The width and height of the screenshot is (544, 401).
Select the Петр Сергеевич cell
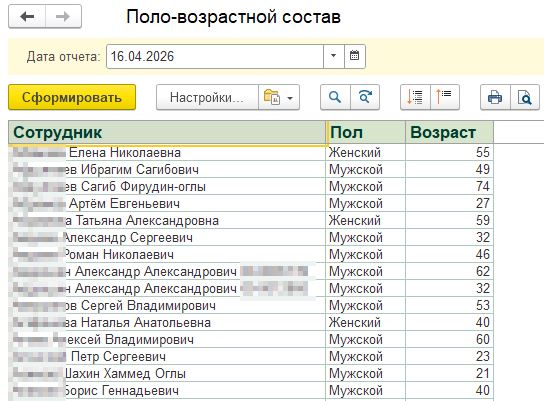(x=167, y=356)
